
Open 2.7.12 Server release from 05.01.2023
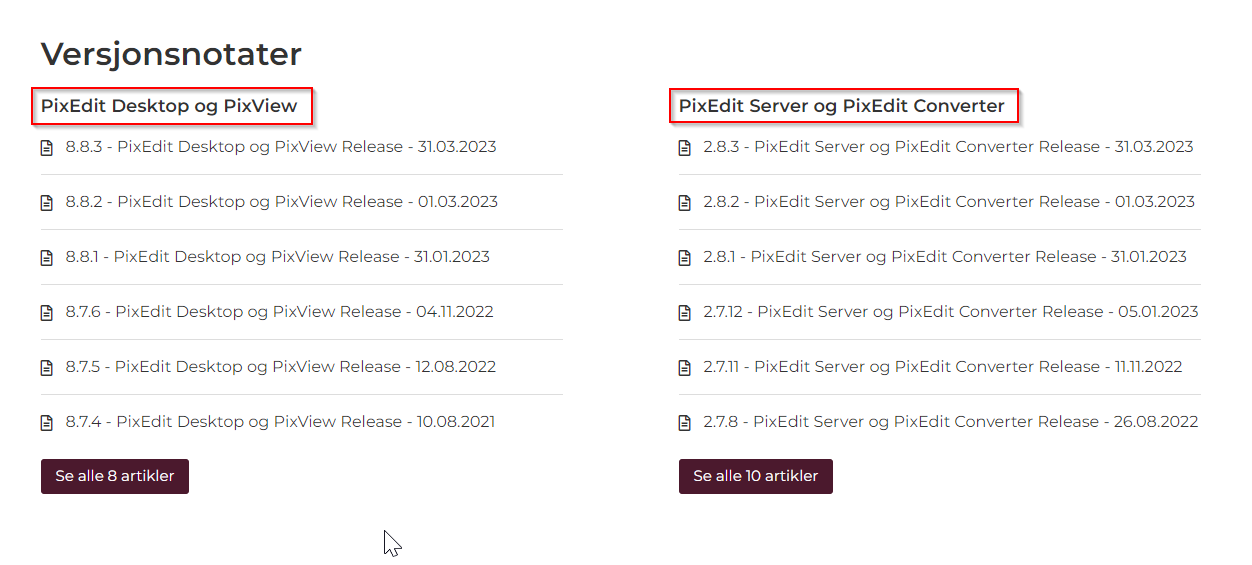951,312
